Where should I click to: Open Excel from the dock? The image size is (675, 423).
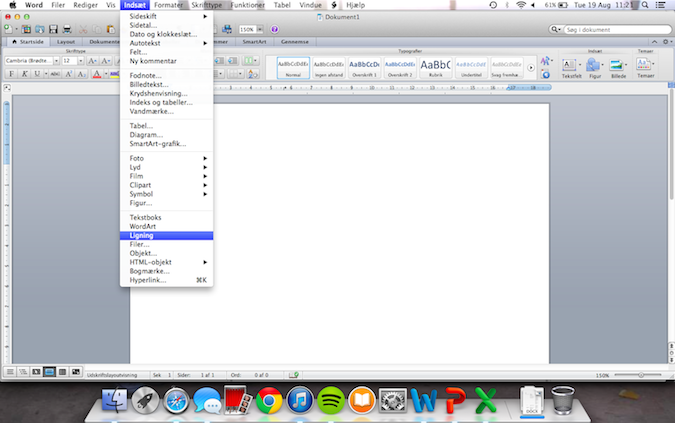click(486, 401)
